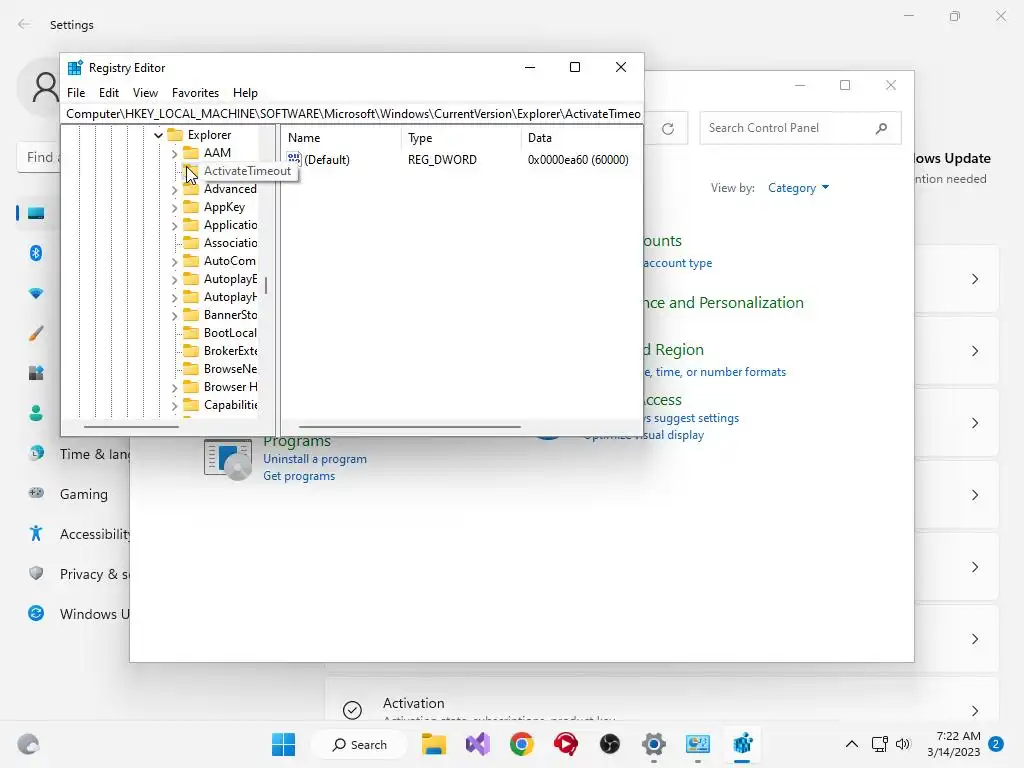Select the Network wifi icon in Settings sidebar
This screenshot has height=768, width=1024.
tap(36, 293)
